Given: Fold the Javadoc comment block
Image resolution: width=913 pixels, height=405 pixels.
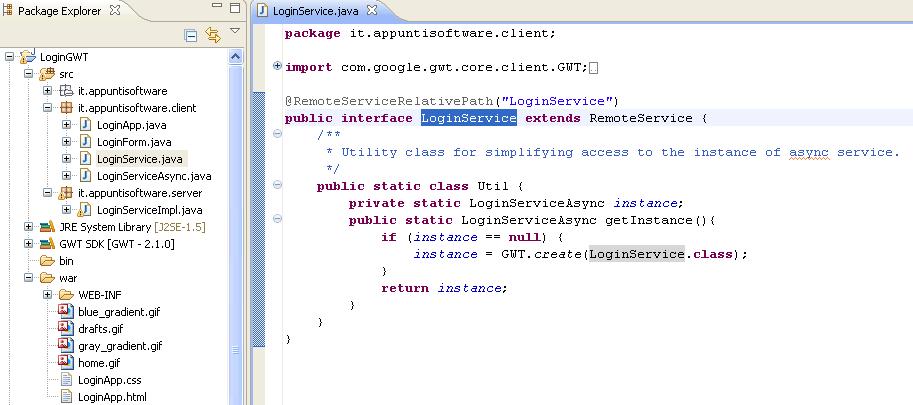Looking at the screenshot, I should pyautogui.click(x=277, y=134).
